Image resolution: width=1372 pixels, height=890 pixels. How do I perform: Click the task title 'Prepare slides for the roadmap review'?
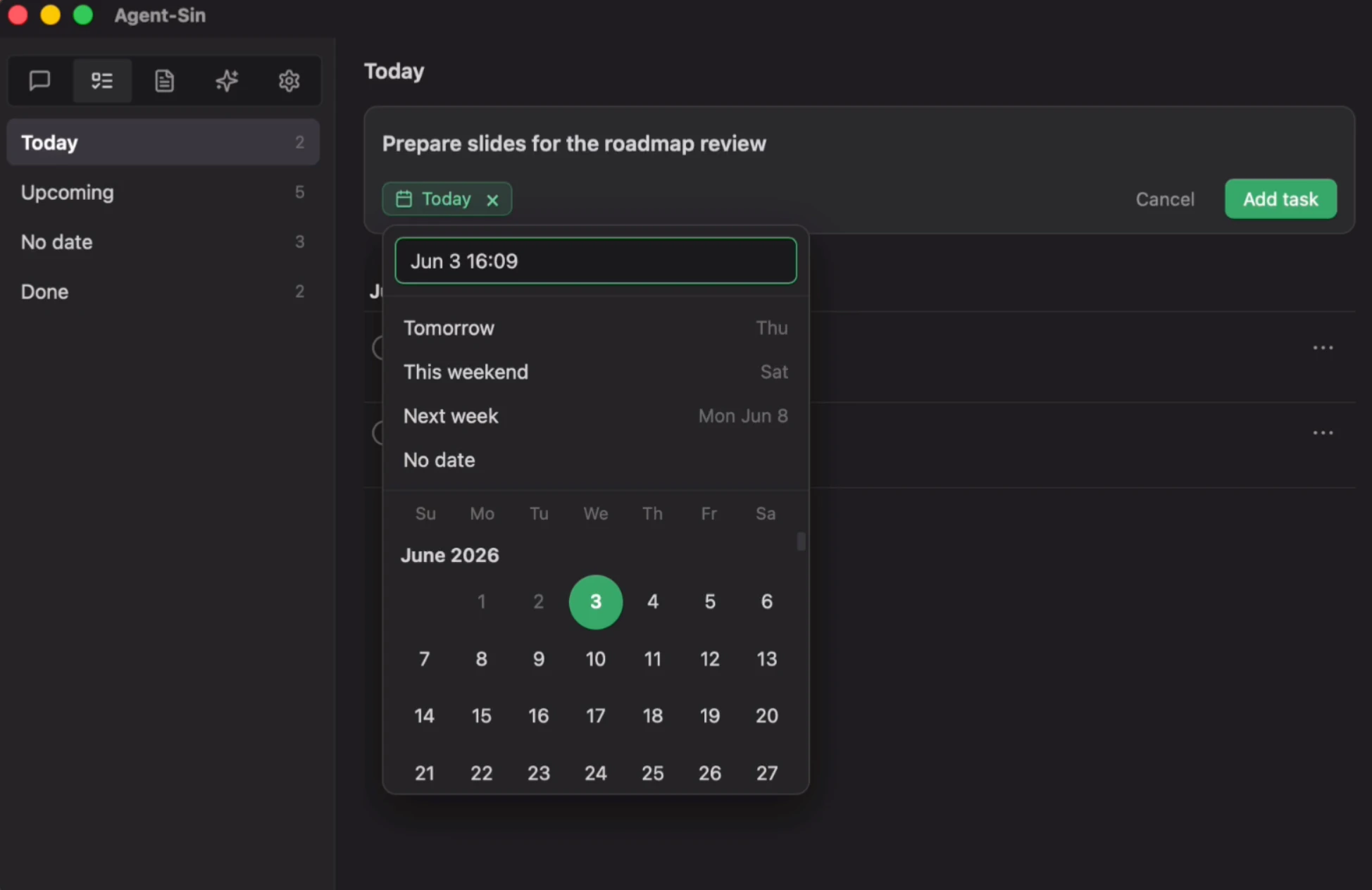click(x=574, y=144)
